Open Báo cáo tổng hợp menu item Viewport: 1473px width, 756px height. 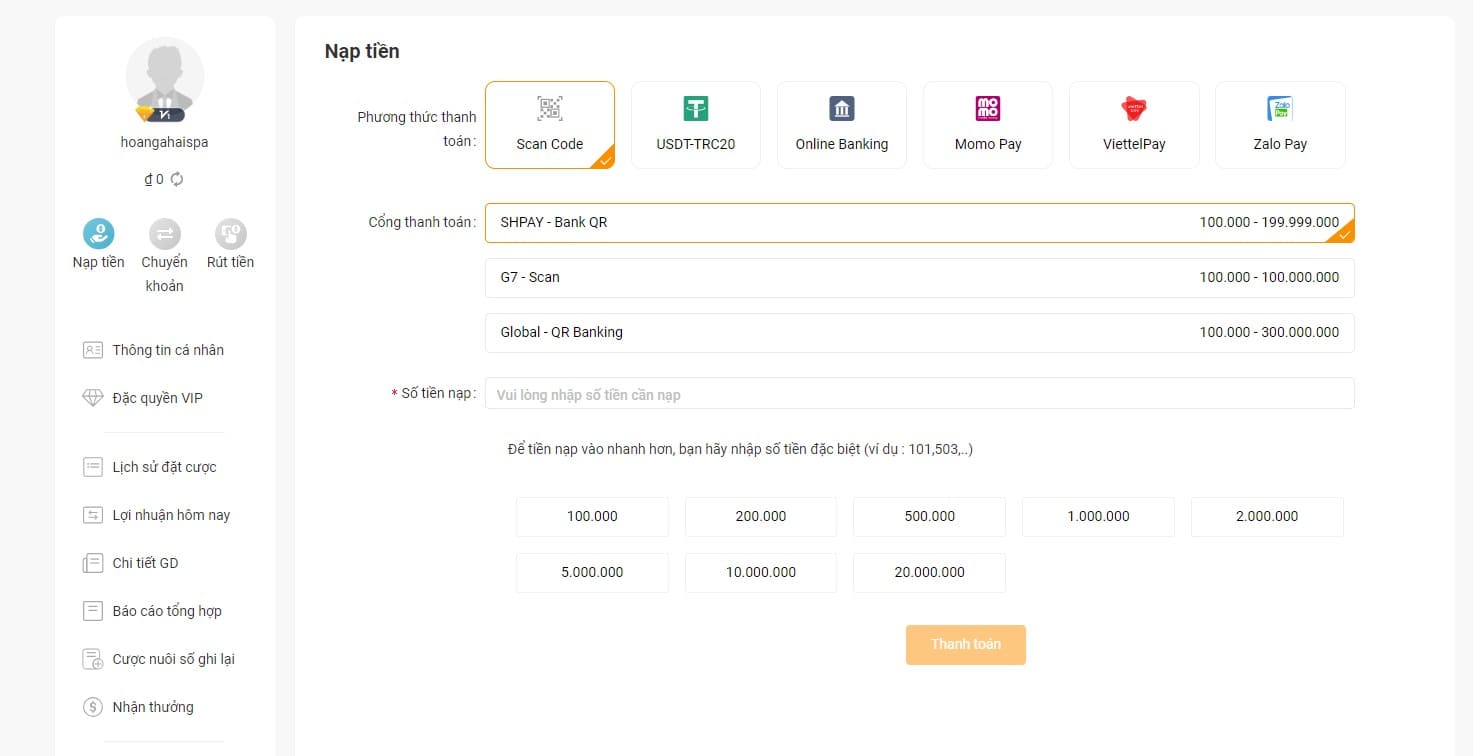click(x=165, y=611)
